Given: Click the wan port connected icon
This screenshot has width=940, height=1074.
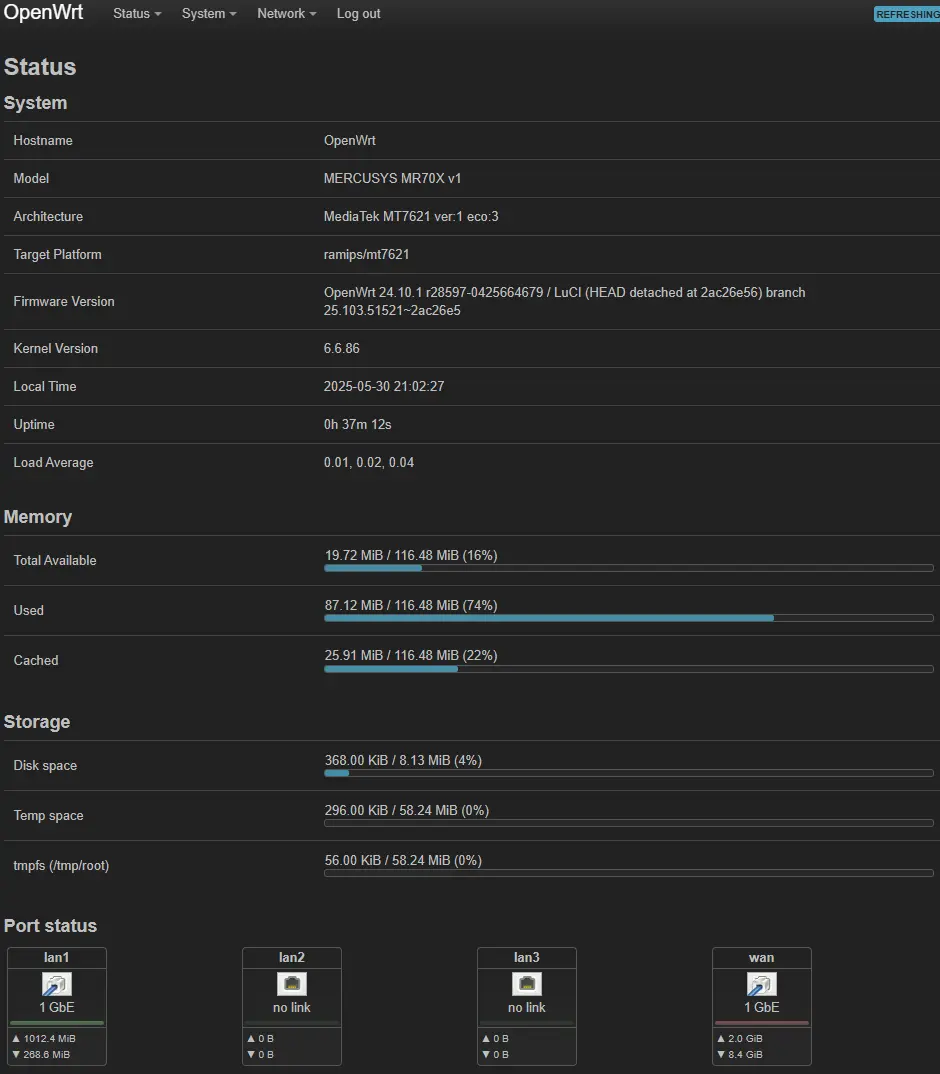Looking at the screenshot, I should (x=762, y=984).
